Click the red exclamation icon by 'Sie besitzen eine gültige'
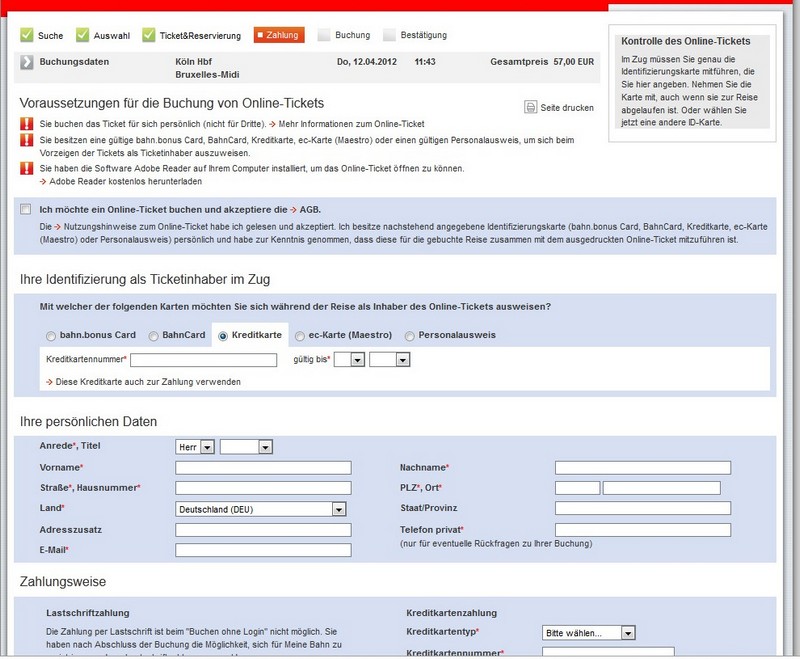The image size is (800, 659). [27, 140]
